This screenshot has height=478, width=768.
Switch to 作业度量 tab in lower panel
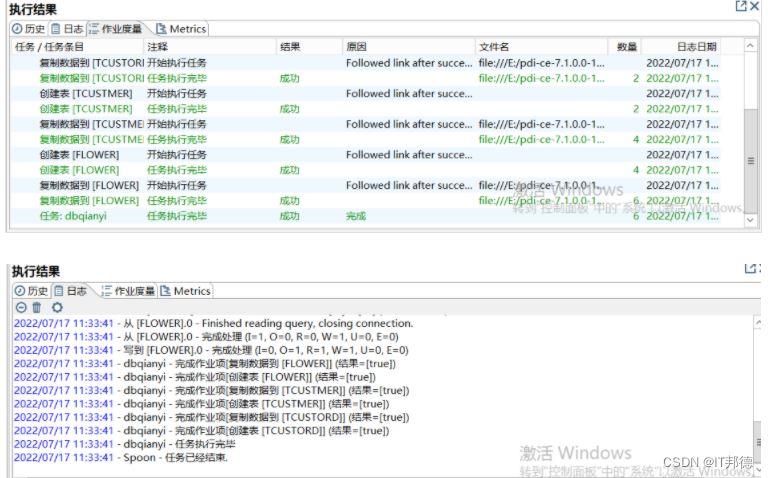point(127,291)
